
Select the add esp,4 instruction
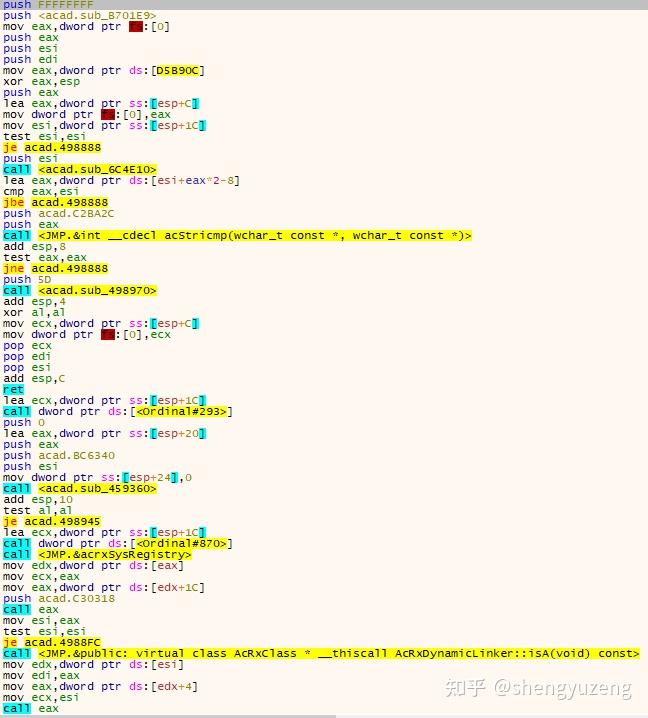point(34,301)
